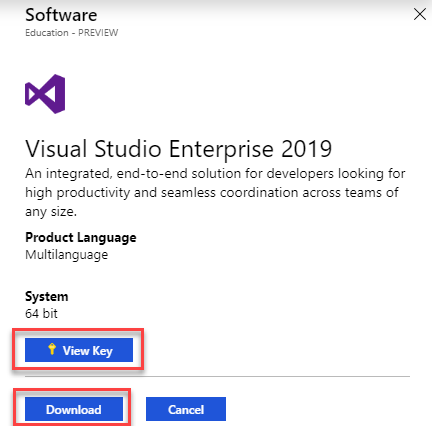Click the 'System' label
This screenshot has width=432, height=426.
pos(47,296)
